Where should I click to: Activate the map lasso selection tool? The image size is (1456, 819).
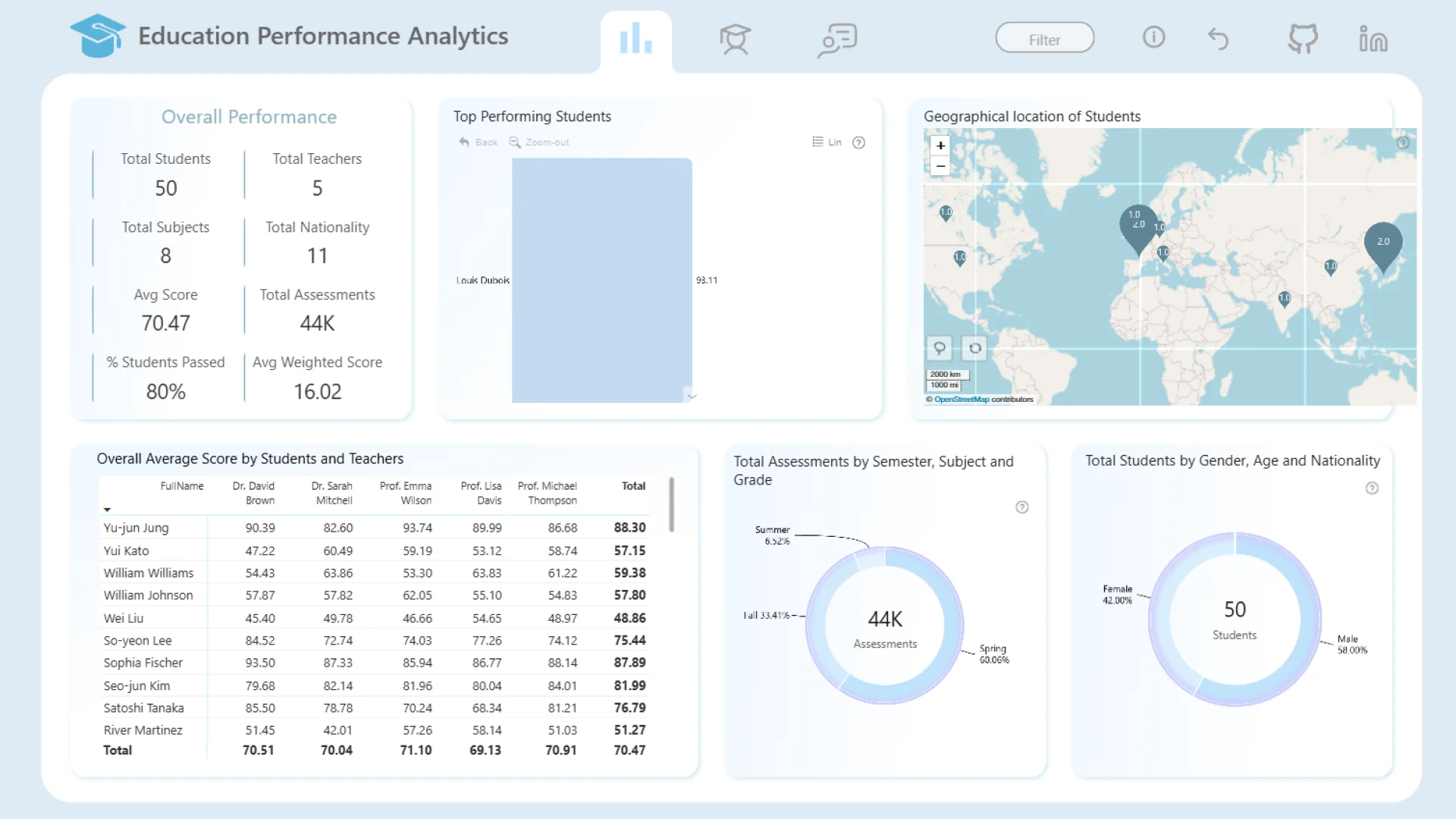(940, 348)
